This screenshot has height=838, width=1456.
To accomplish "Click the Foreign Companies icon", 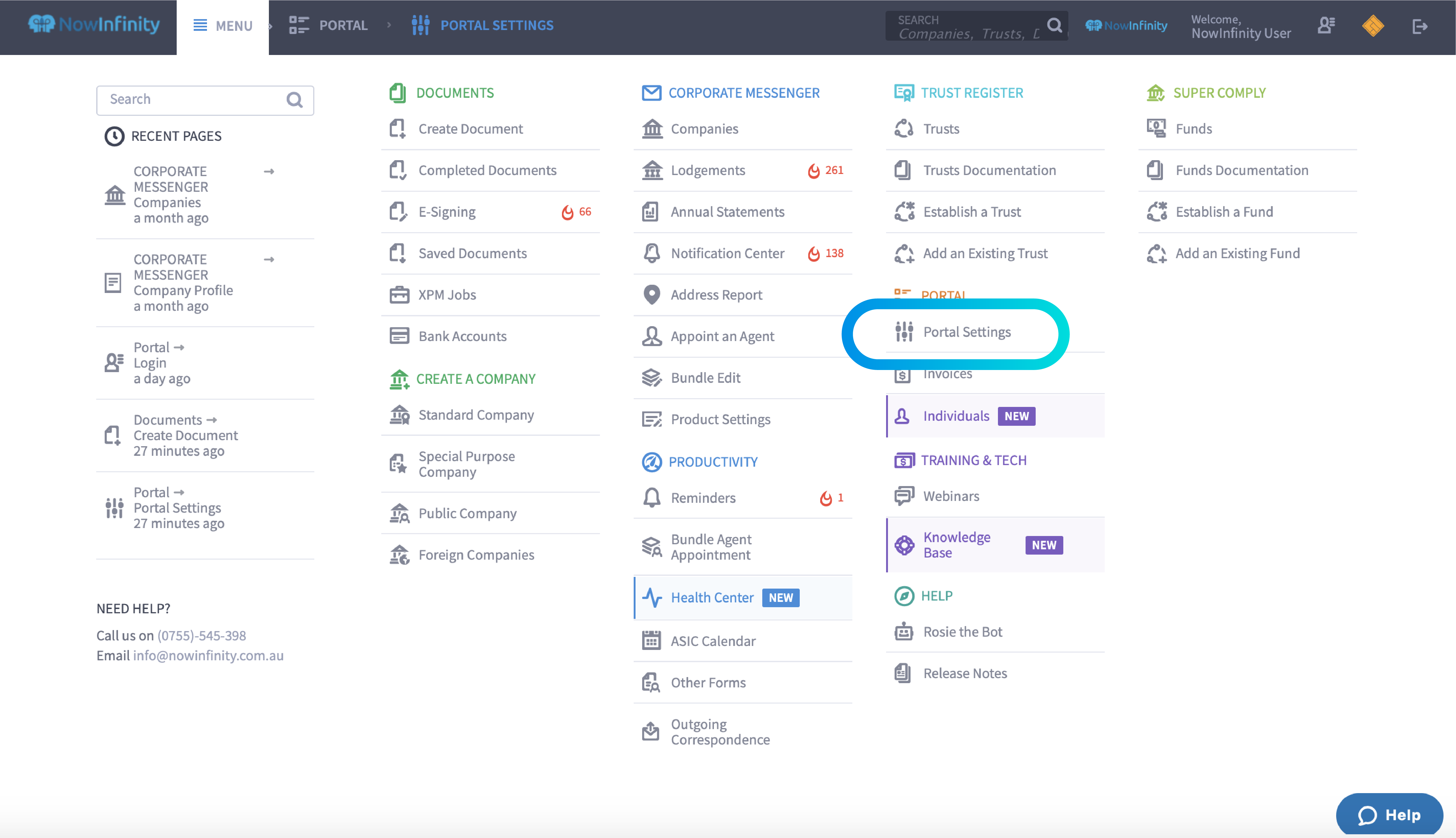I will (399, 555).
